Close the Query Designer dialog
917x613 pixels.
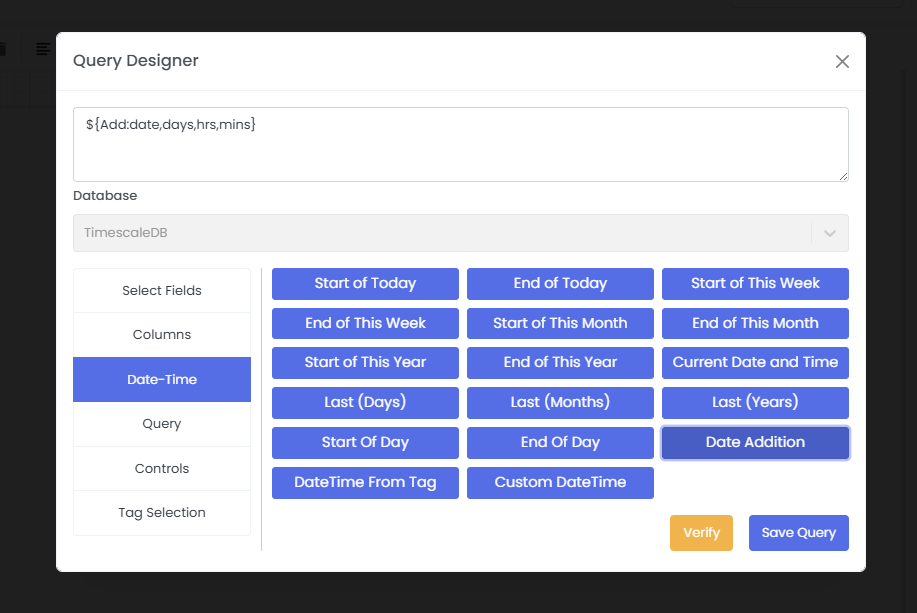point(842,62)
